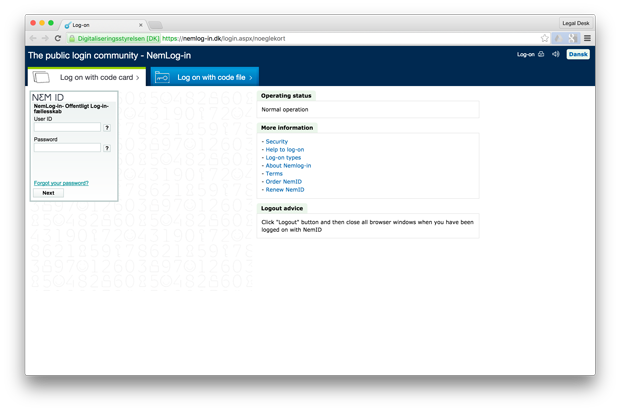The height and width of the screenshot is (411, 620).
Task: Click the Log-on padlock icon in header
Action: [541, 54]
